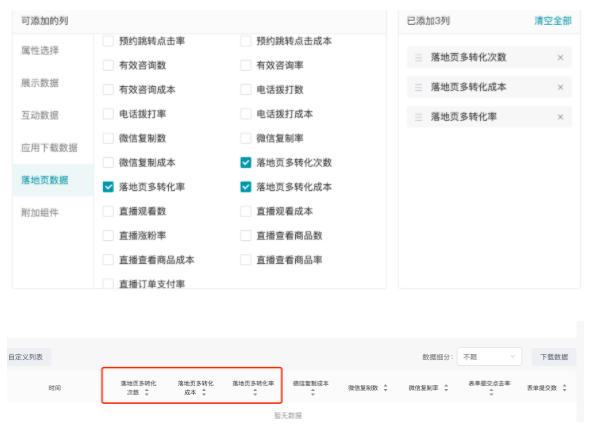The image size is (591, 437).
Task: Click the 自定义列表 button
Action: pyautogui.click(x=29, y=357)
